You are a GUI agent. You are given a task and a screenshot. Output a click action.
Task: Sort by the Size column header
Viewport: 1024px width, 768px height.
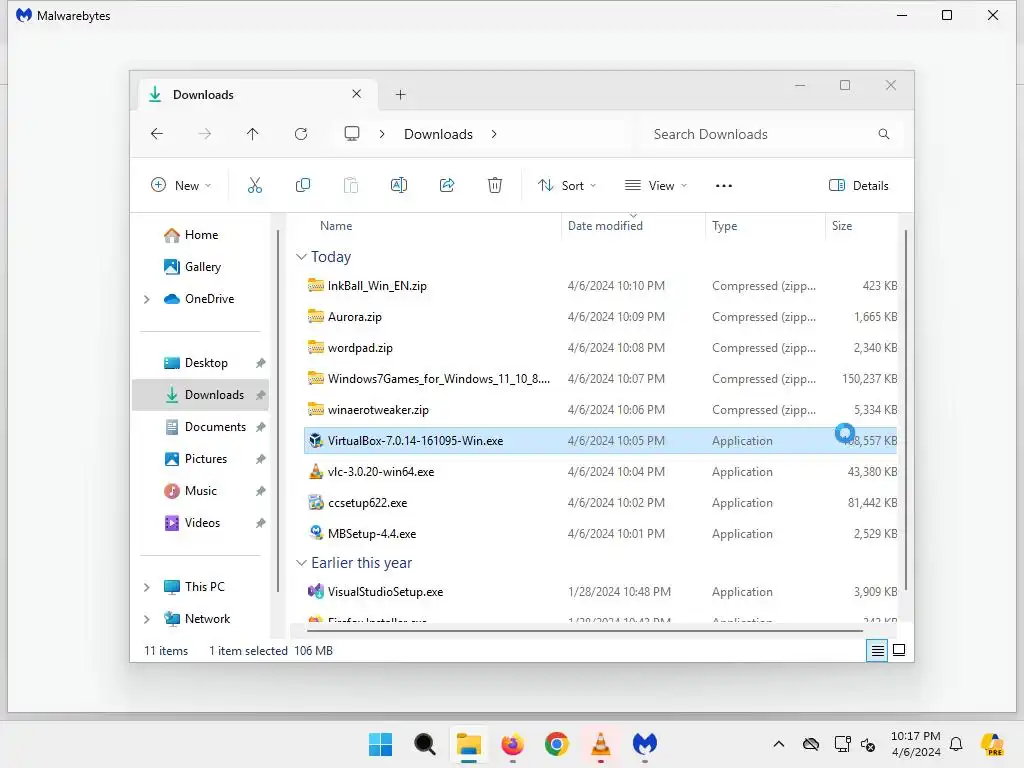click(842, 226)
